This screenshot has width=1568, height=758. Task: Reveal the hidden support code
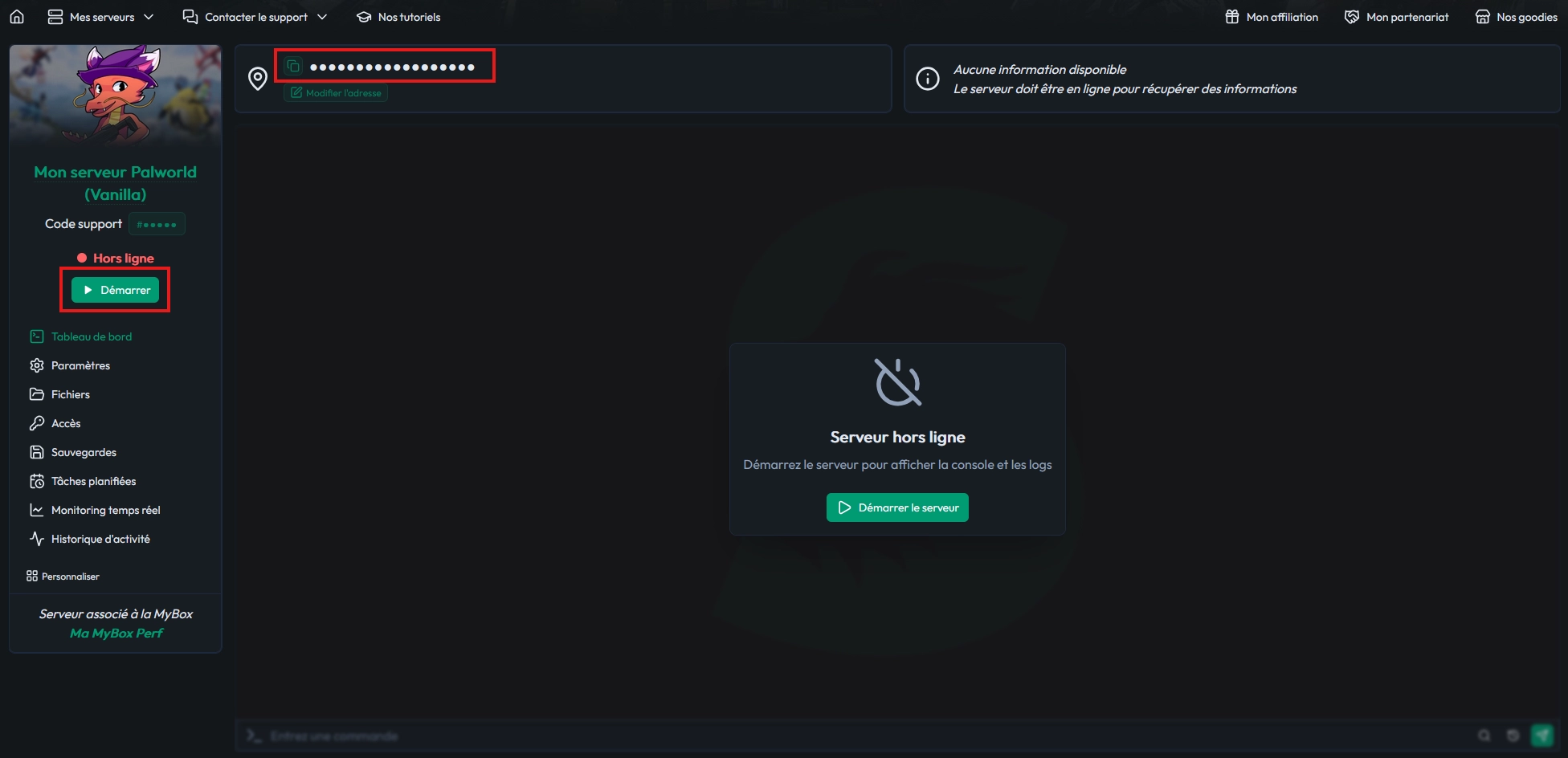click(x=157, y=224)
